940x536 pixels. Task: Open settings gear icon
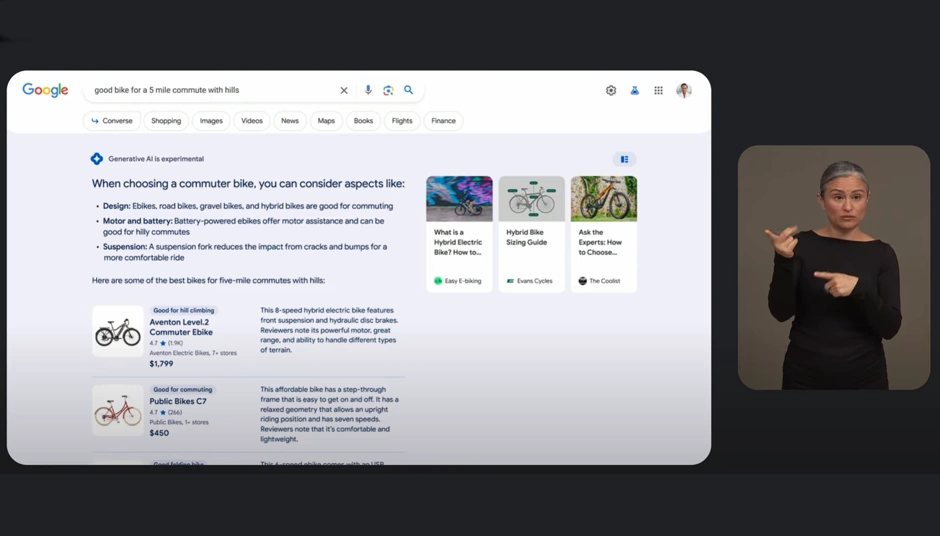[x=611, y=91]
